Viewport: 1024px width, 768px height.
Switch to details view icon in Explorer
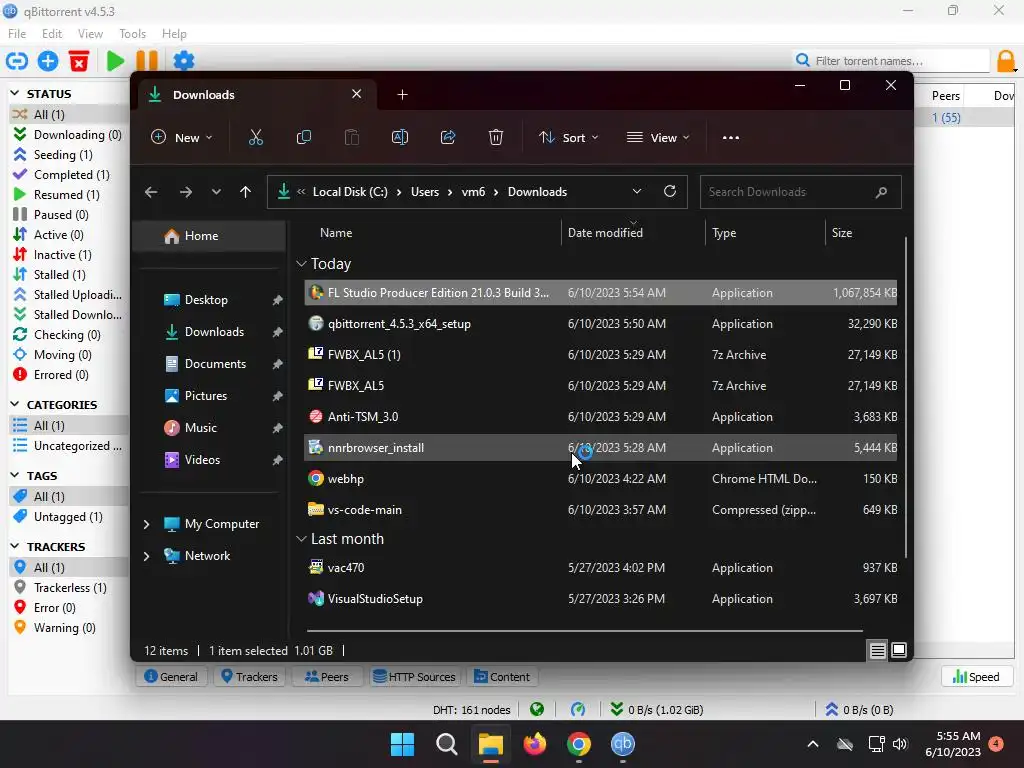point(878,650)
